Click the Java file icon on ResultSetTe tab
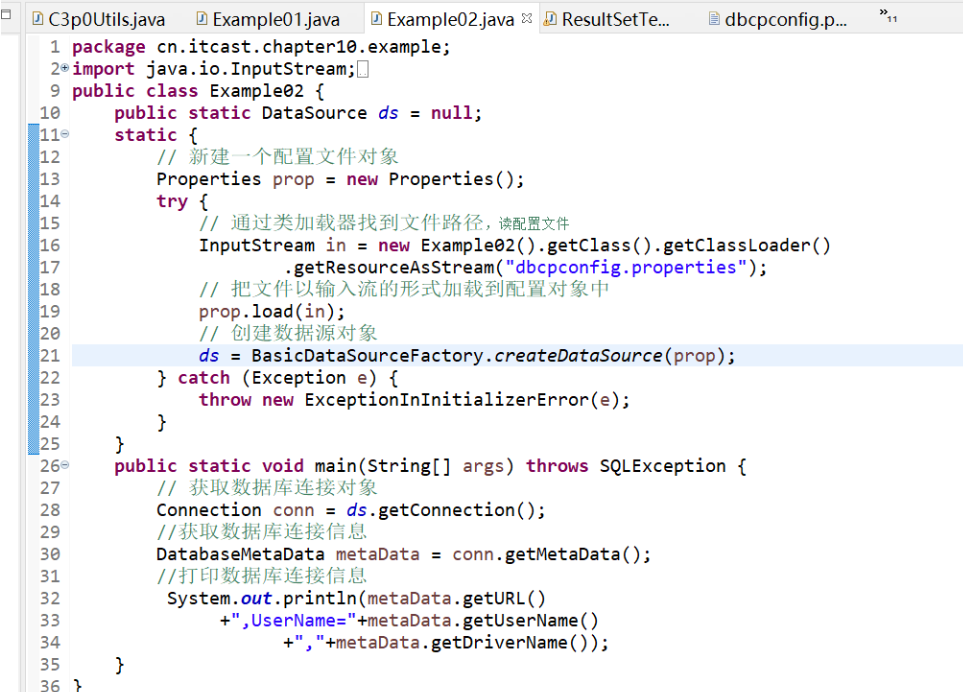The image size is (963, 692). (x=548, y=17)
